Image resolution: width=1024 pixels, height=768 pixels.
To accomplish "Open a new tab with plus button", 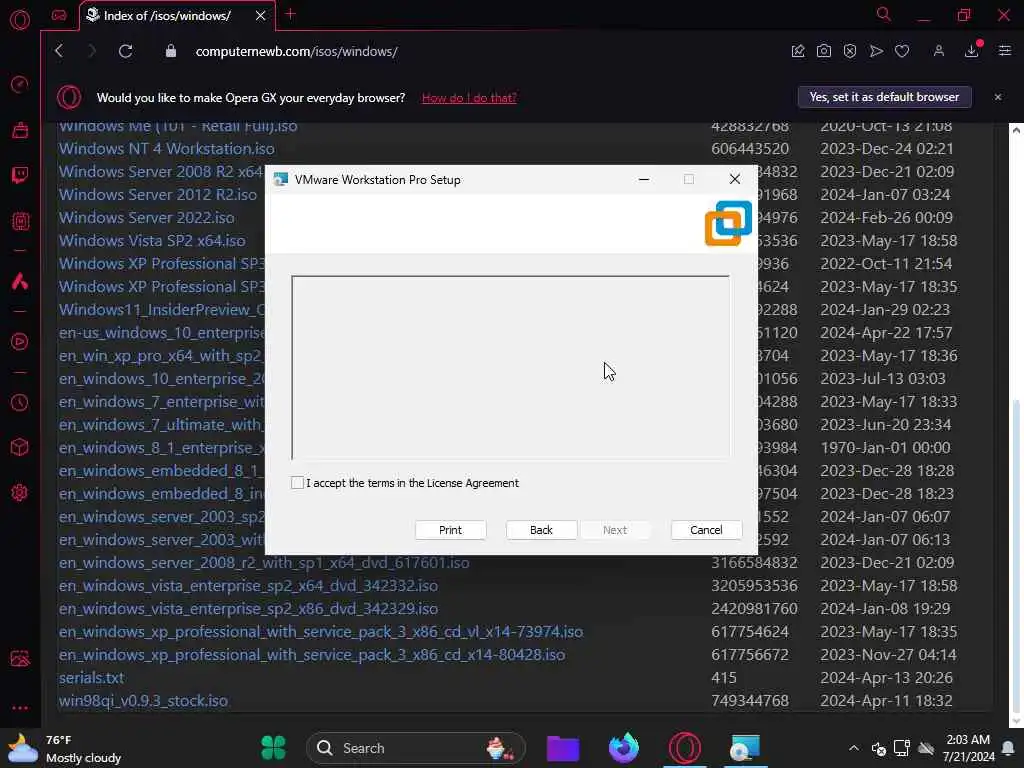I will [x=291, y=14].
